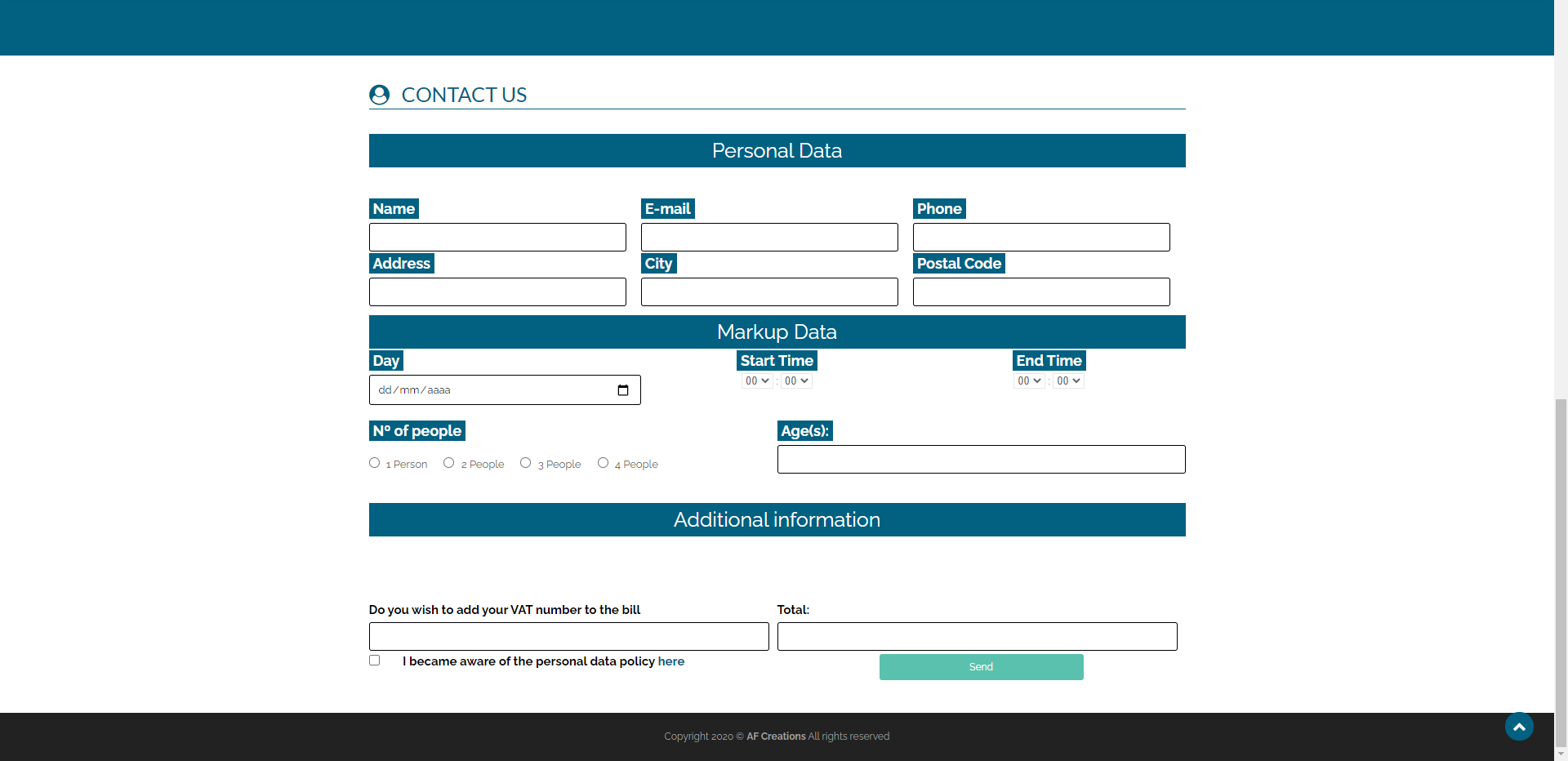Expand the End Time minutes dropdown
Viewport: 1568px width, 761px height.
coord(1068,381)
